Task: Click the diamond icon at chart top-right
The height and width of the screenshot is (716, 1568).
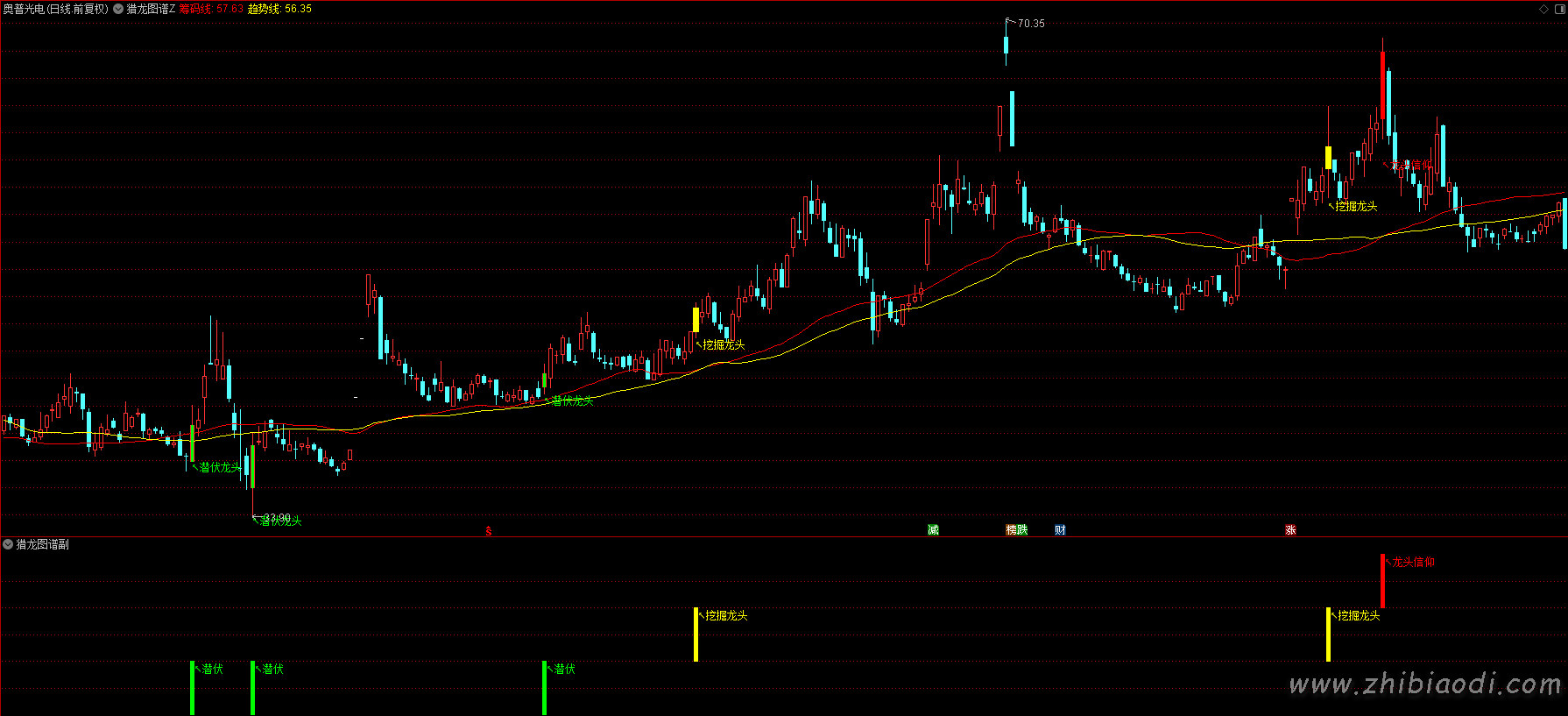Action: click(x=1543, y=9)
